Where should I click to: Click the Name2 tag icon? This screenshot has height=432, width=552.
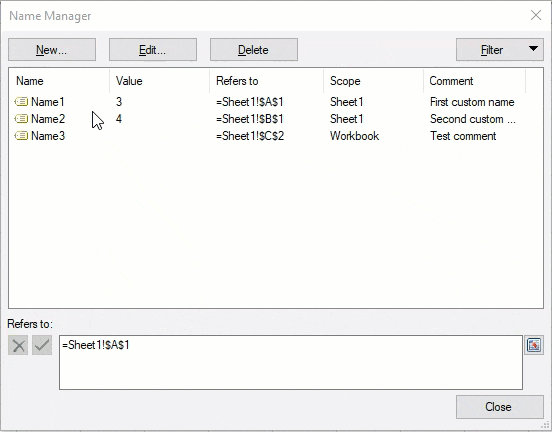pyautogui.click(x=21, y=119)
